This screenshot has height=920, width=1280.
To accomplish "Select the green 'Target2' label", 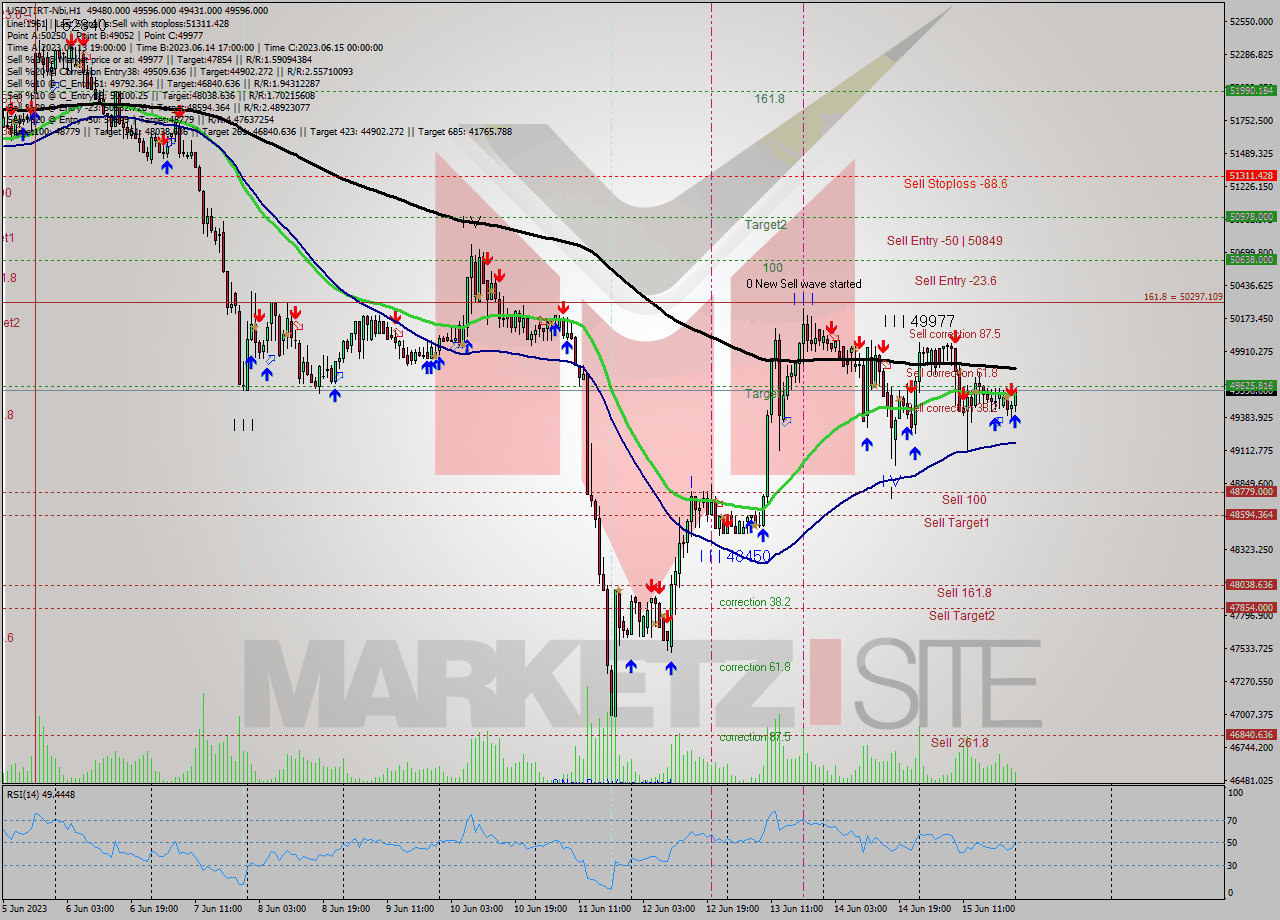I will coord(766,225).
